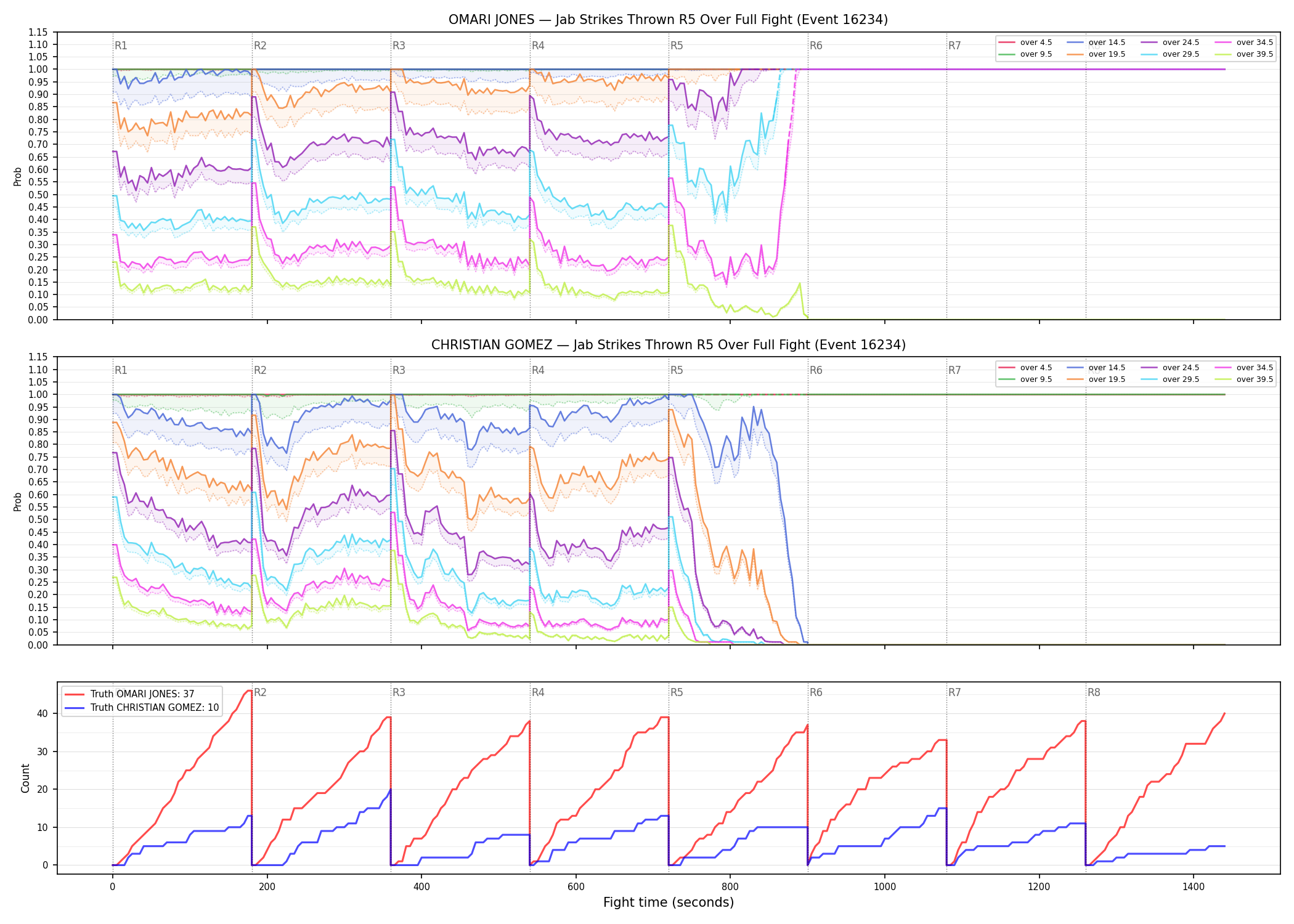Click R1 marker in Christian Gomez chart
This screenshot has height=924, width=1294.
121,370
